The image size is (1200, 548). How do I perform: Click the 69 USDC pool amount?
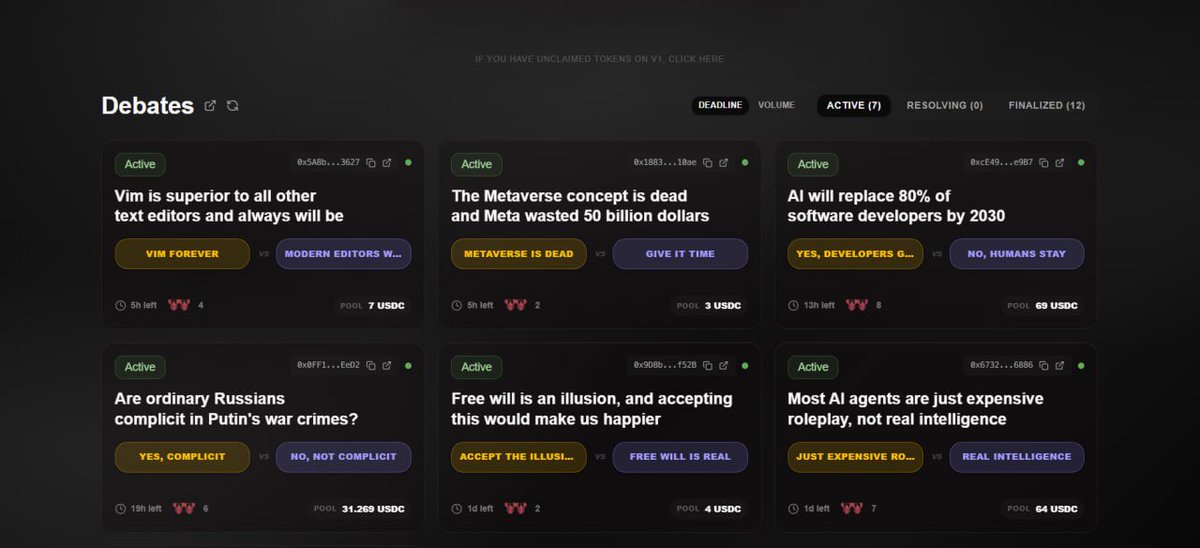[x=1057, y=305]
